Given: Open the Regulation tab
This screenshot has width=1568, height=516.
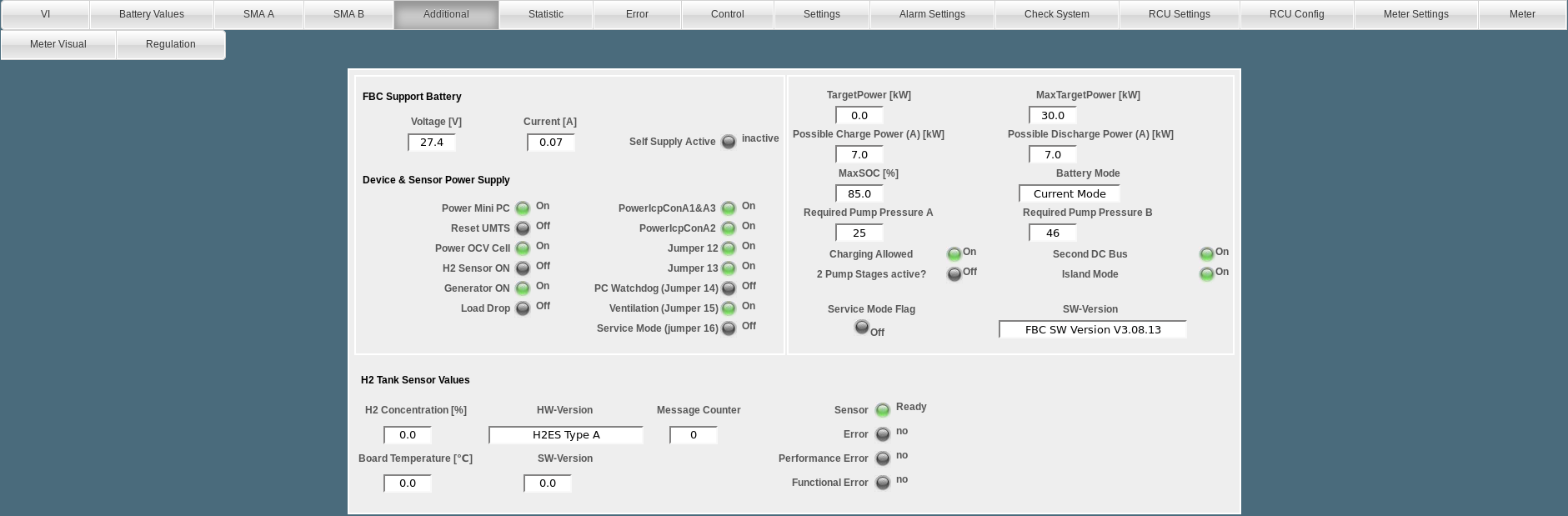Looking at the screenshot, I should tap(171, 44).
